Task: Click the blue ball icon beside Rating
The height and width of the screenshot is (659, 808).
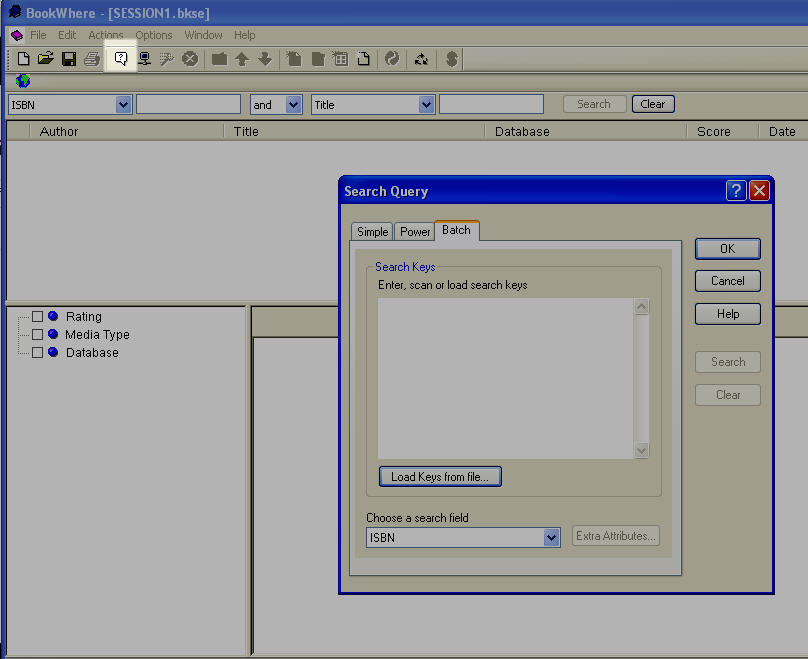Action: click(53, 316)
